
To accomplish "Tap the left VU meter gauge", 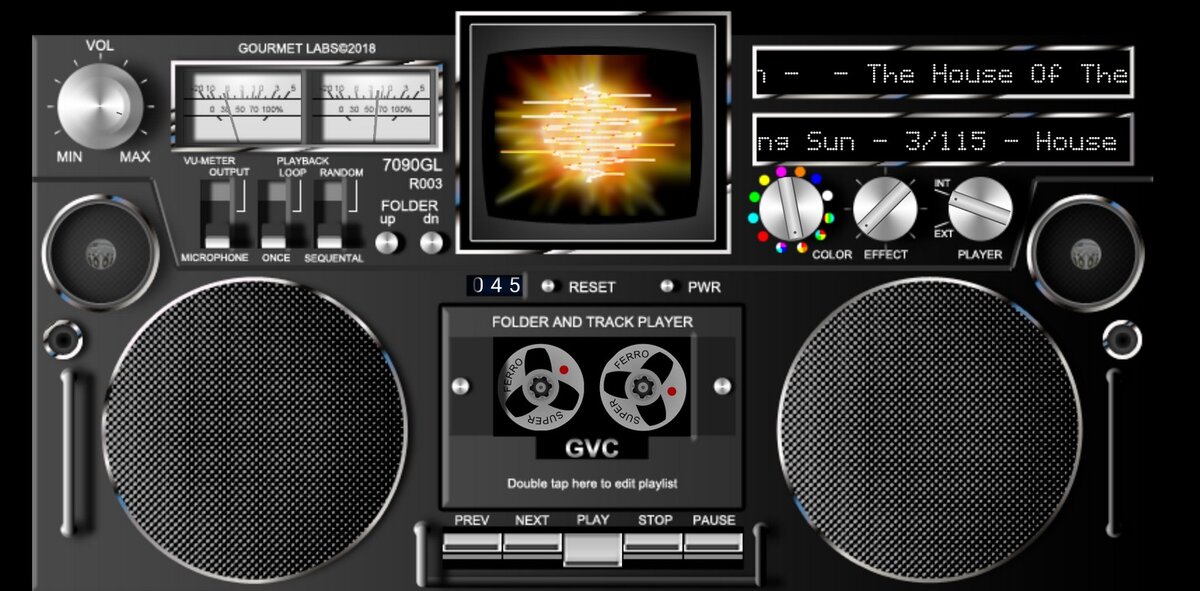I will (240, 106).
